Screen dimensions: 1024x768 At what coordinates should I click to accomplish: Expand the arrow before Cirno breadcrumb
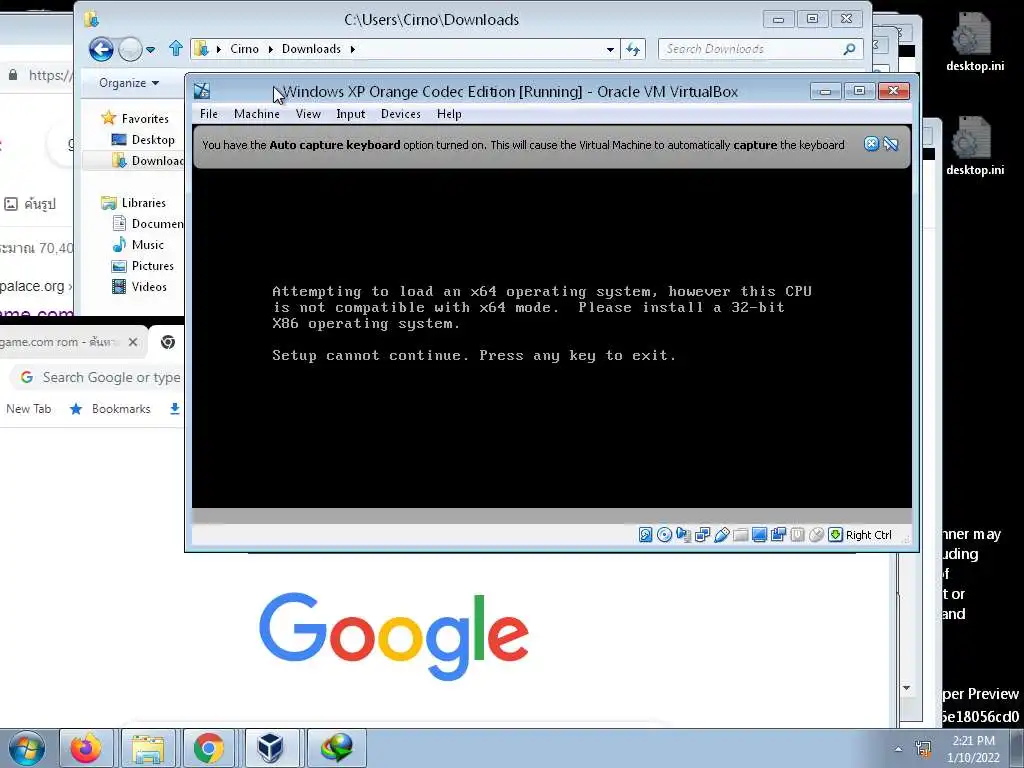[x=218, y=49]
